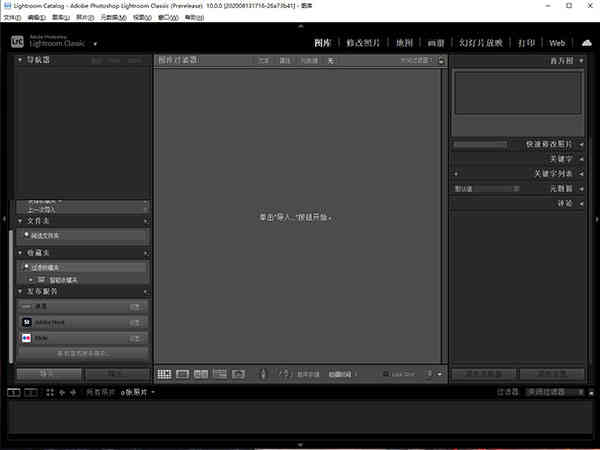Viewport: 600px width, 450px height.
Task: Select the Grid view icon in toolbar
Action: (164, 374)
